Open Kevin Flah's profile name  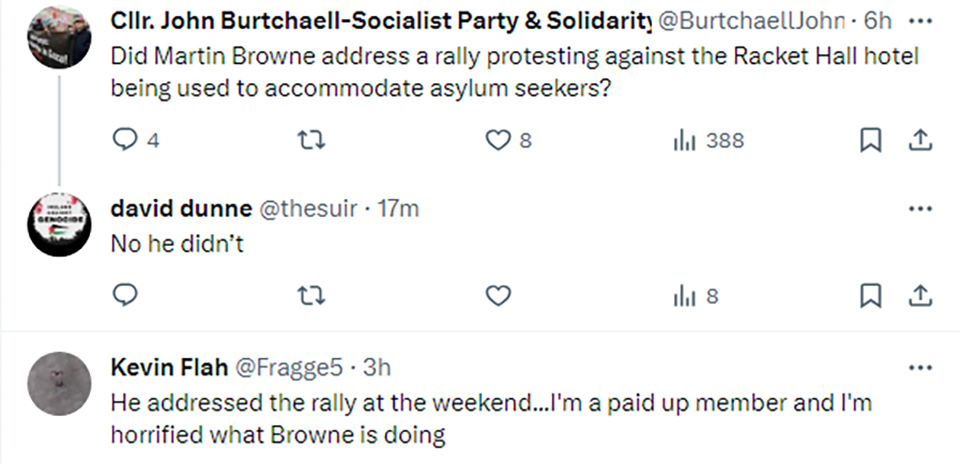pos(167,367)
